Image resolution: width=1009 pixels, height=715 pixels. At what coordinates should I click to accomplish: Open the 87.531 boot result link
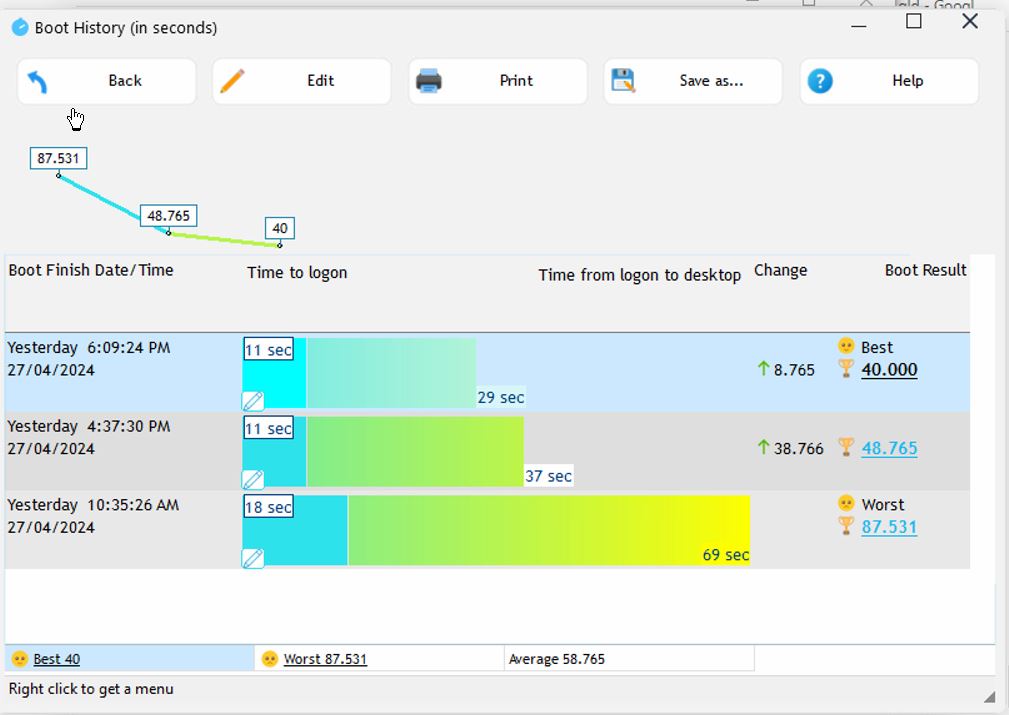[889, 527]
